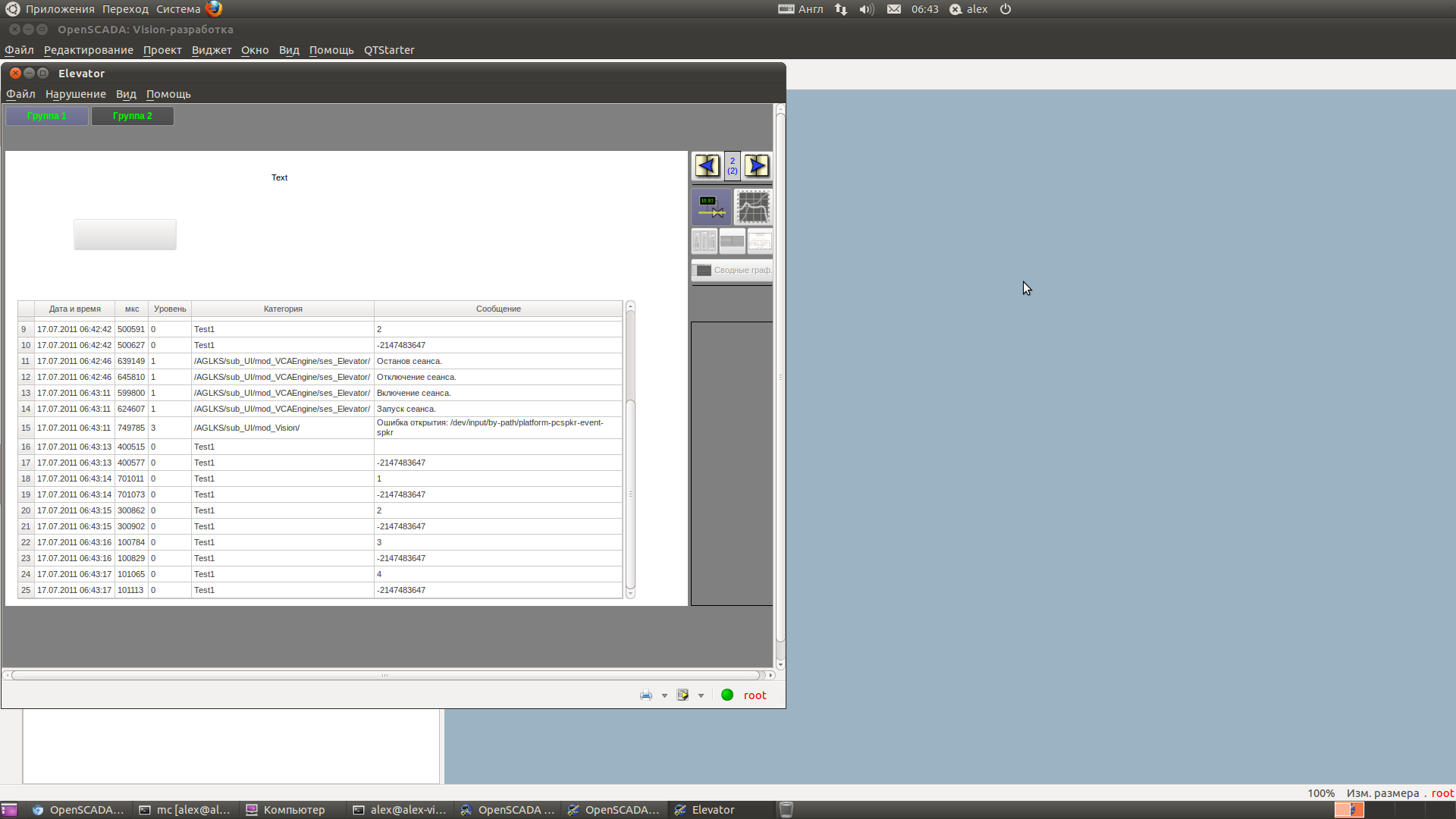Open the Виджет menu in main window
Screen dimensions: 1456x819
212,50
